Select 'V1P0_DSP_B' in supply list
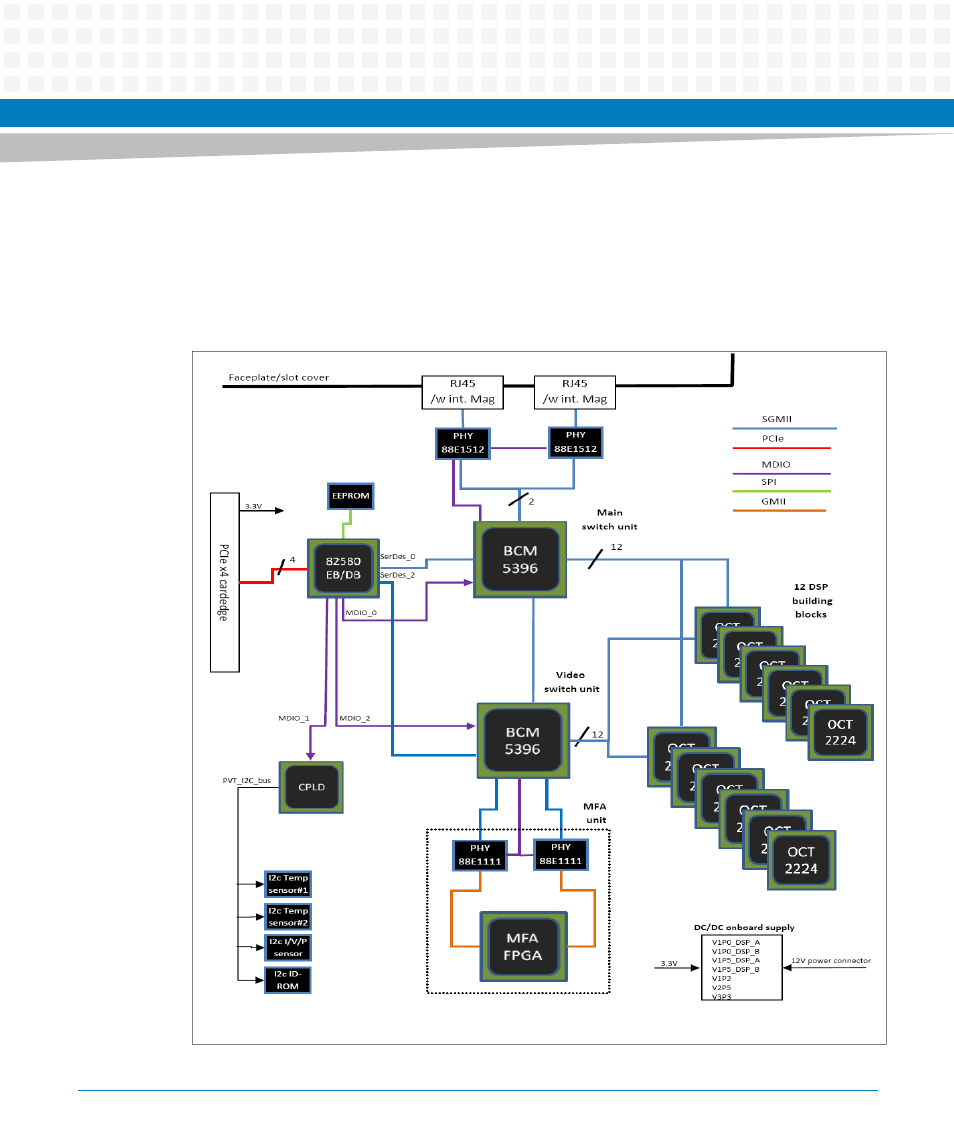This screenshot has height=1145, width=954. click(736, 951)
